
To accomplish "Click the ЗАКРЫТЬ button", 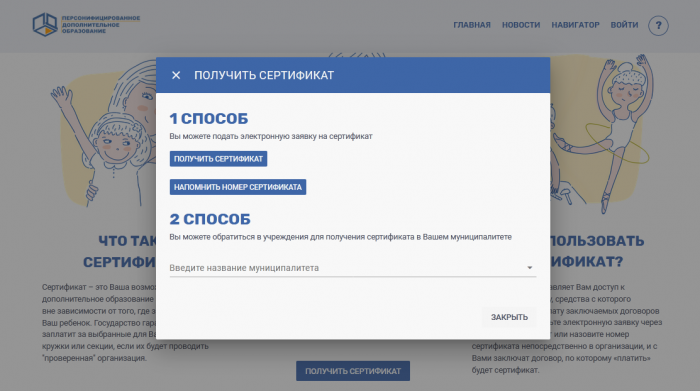I will click(509, 317).
